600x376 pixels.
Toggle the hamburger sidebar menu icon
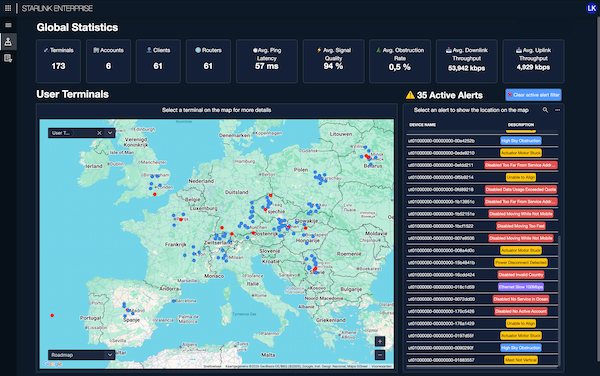[8, 25]
